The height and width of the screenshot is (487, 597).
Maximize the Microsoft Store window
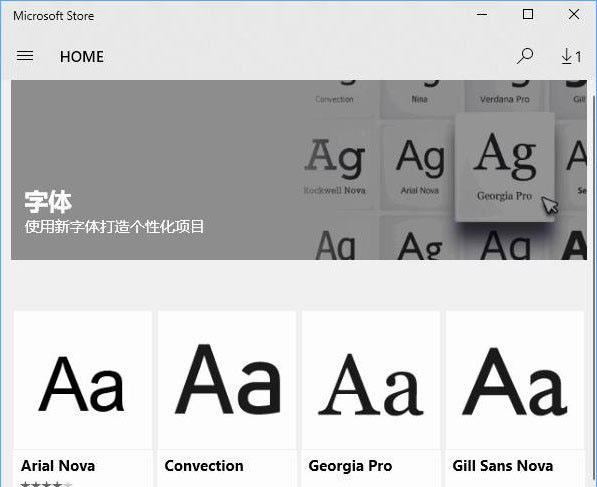(x=528, y=14)
